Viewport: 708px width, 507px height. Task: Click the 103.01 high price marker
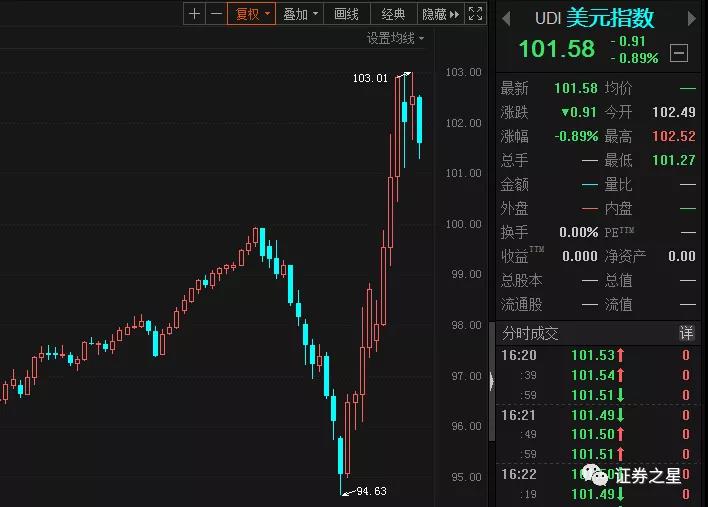(370, 77)
